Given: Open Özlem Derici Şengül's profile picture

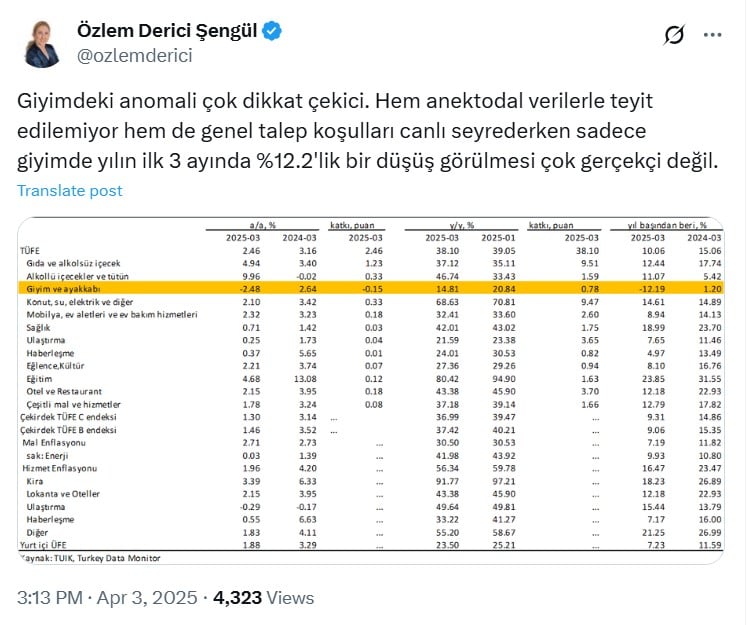Looking at the screenshot, I should click(x=42, y=44).
